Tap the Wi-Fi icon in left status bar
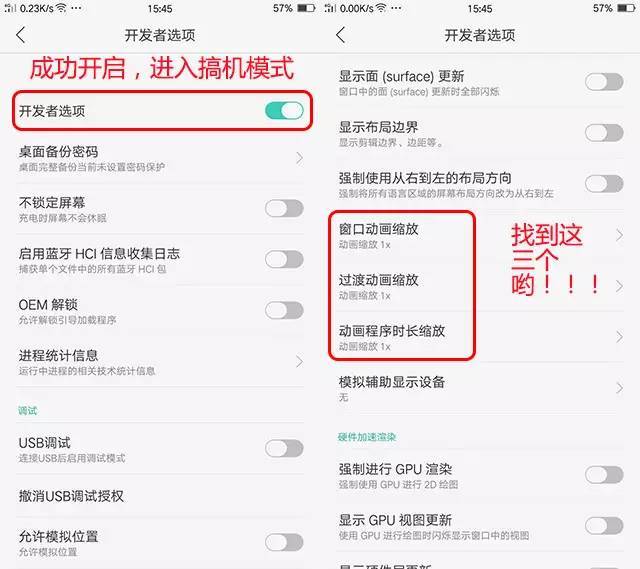This screenshot has width=640, height=569. [61, 8]
